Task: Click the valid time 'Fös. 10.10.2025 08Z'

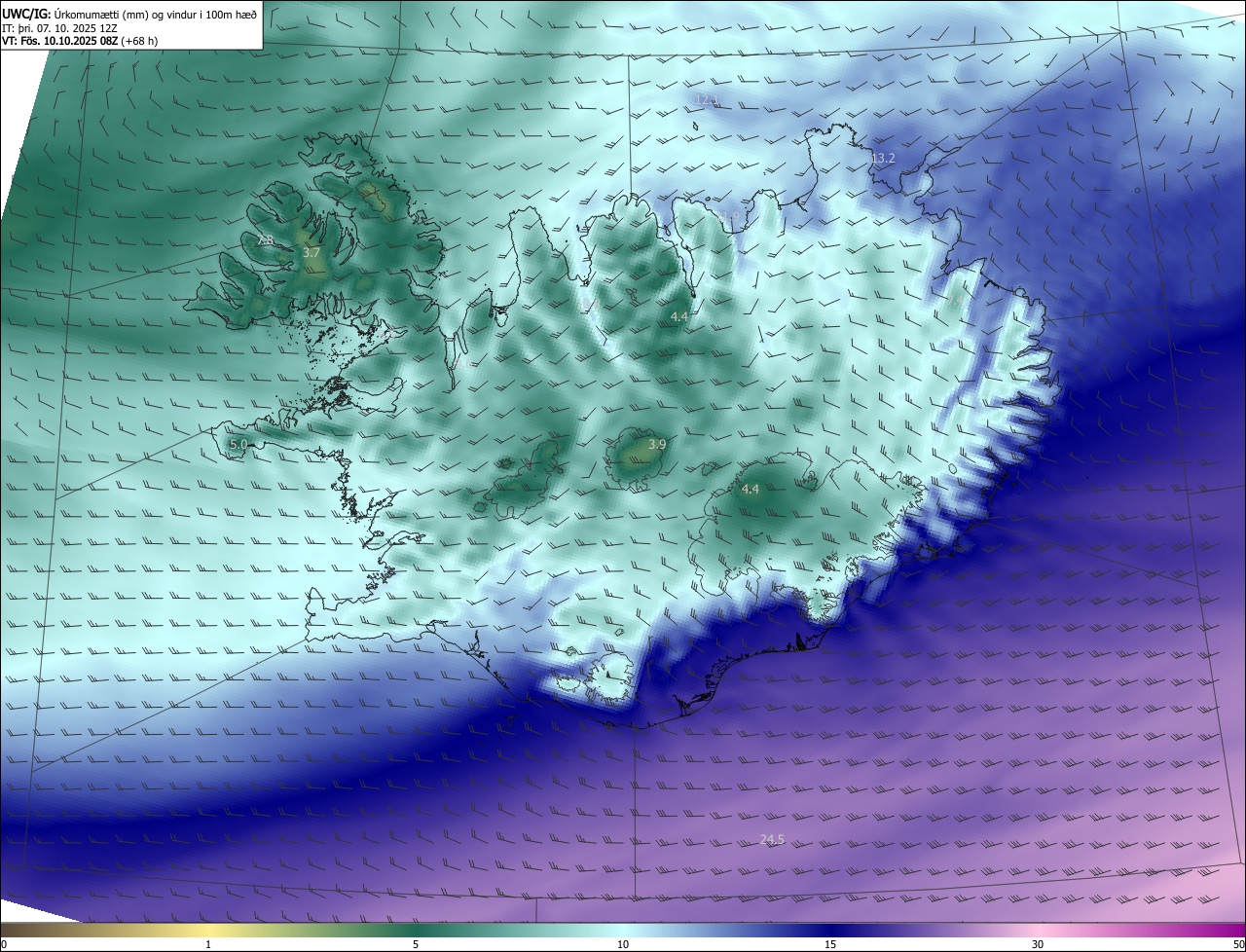Action: click(68, 41)
